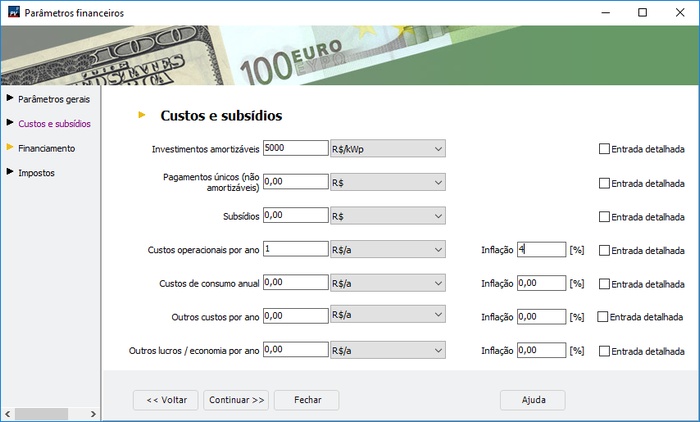Open Ajuda help
This screenshot has height=422, width=700.
click(533, 400)
